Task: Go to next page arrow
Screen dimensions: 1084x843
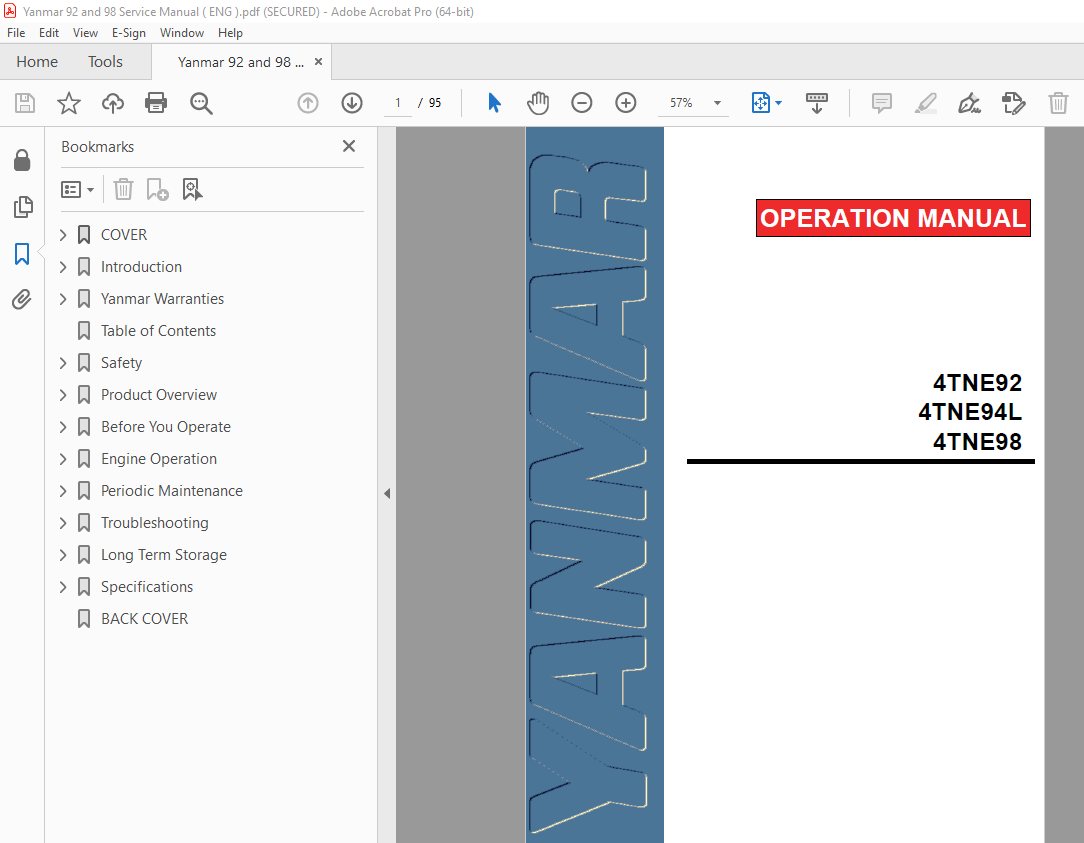Action: click(352, 103)
